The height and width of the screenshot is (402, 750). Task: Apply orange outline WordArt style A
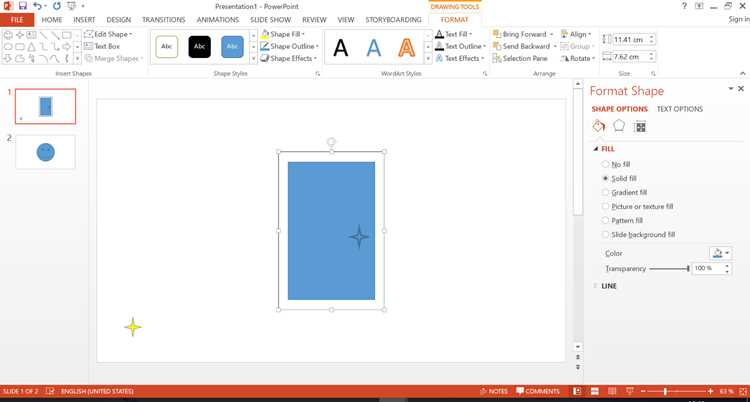[407, 47]
